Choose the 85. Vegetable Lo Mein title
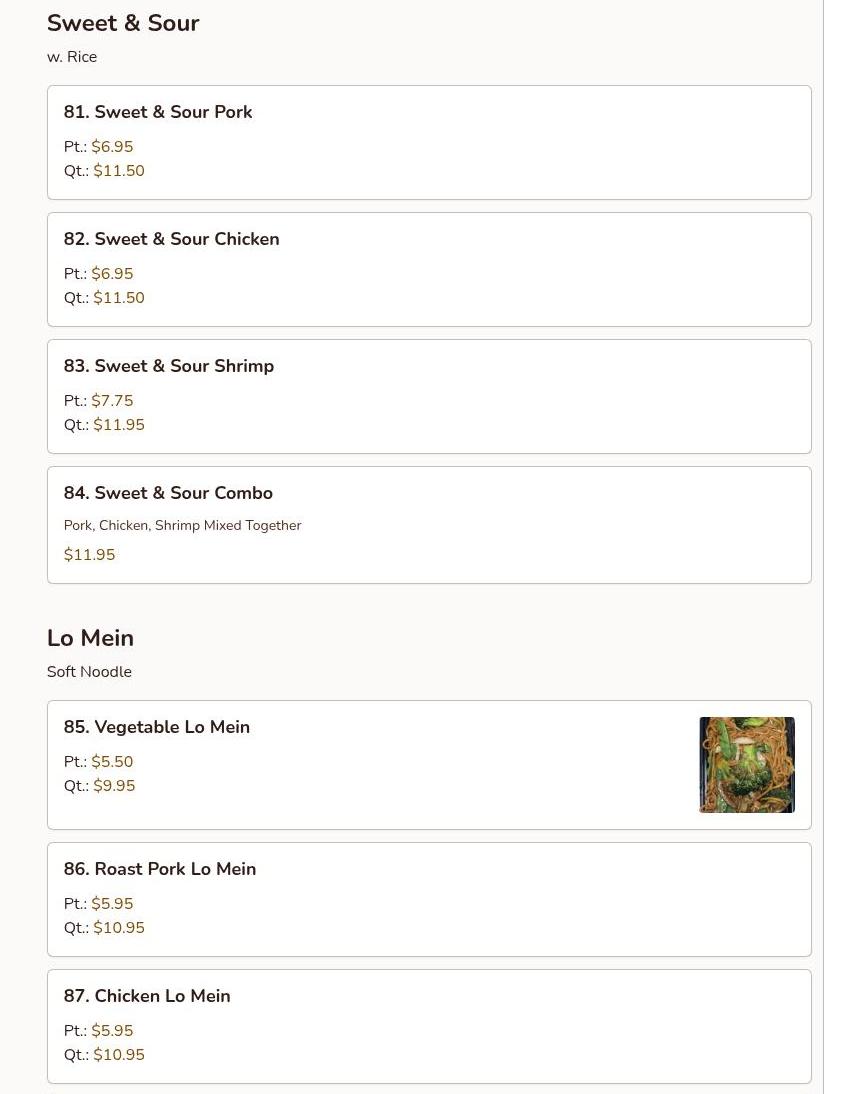 tap(156, 727)
